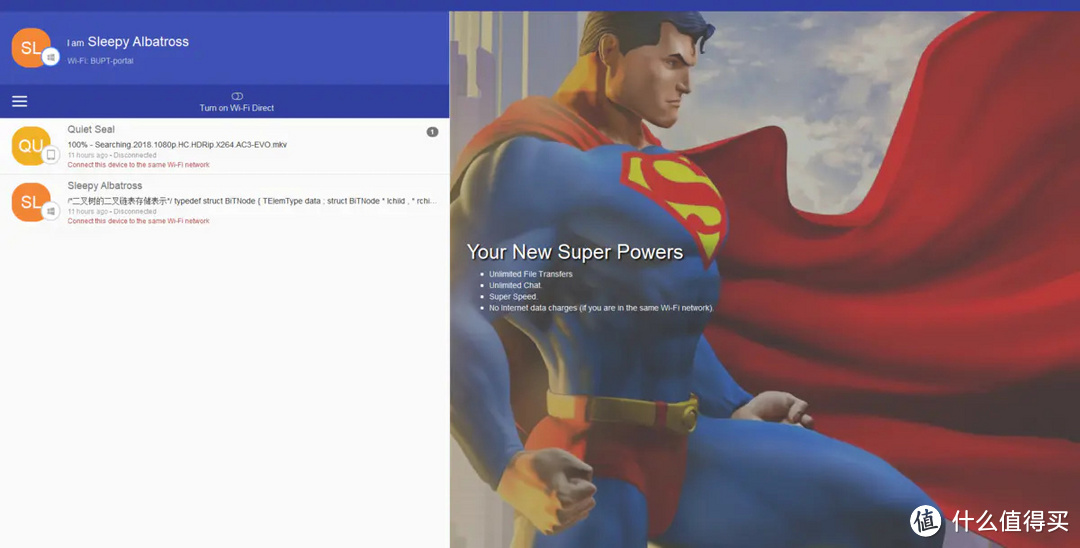The height and width of the screenshot is (548, 1080).
Task: Click the 'Super Speed' bullet
Action: tap(513, 297)
